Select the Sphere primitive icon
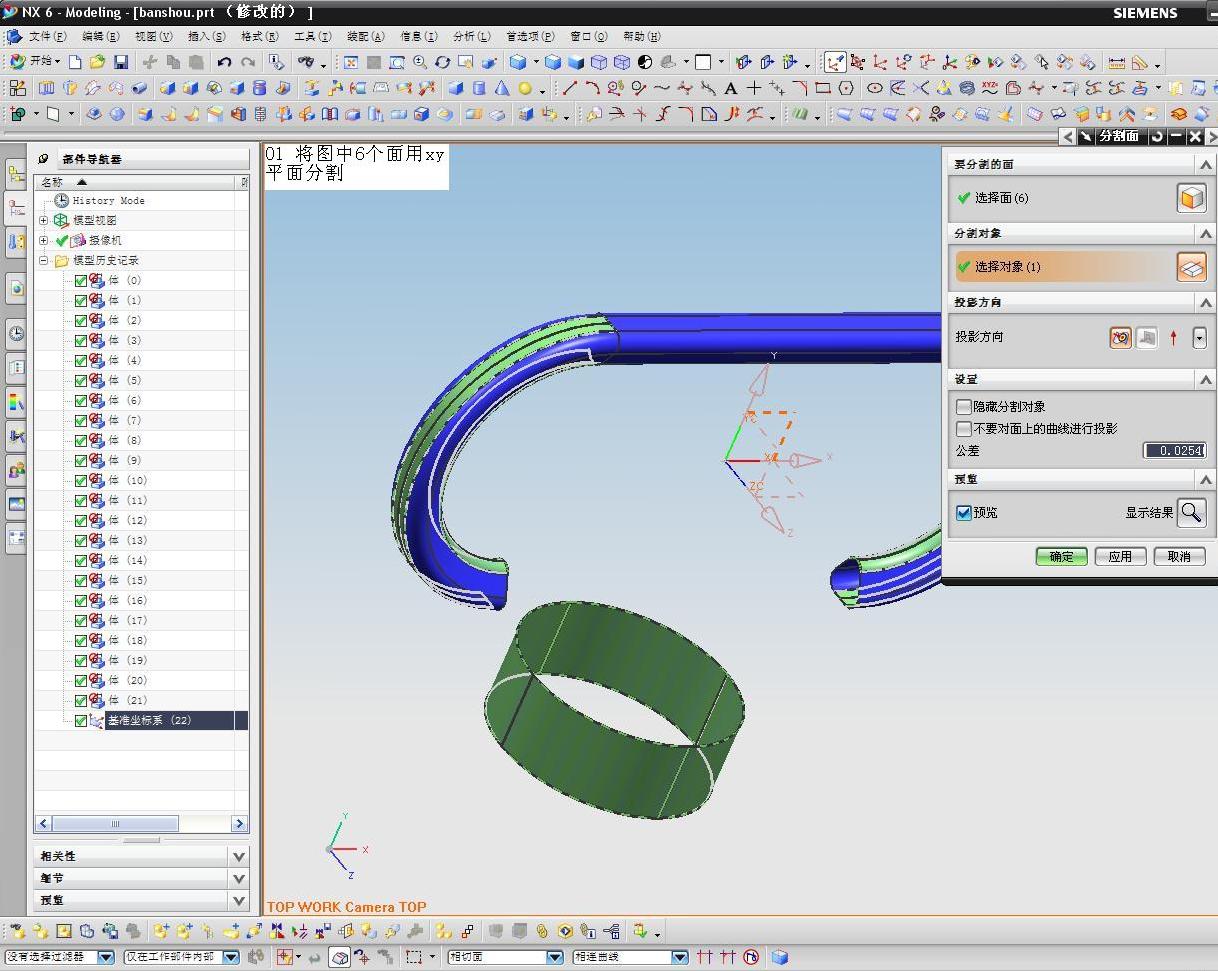The image size is (1218, 971). click(x=524, y=88)
